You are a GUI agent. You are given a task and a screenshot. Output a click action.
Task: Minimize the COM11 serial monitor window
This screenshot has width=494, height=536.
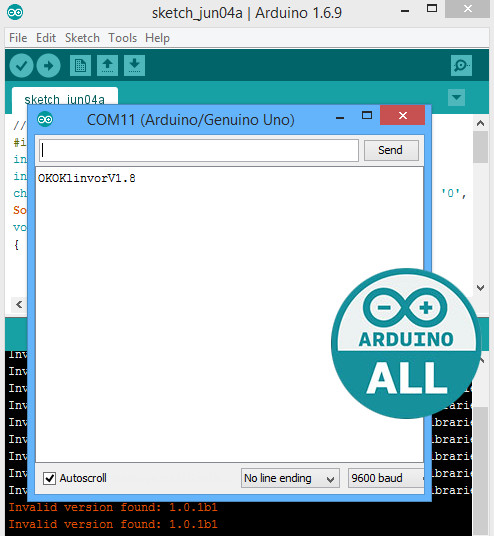340,118
